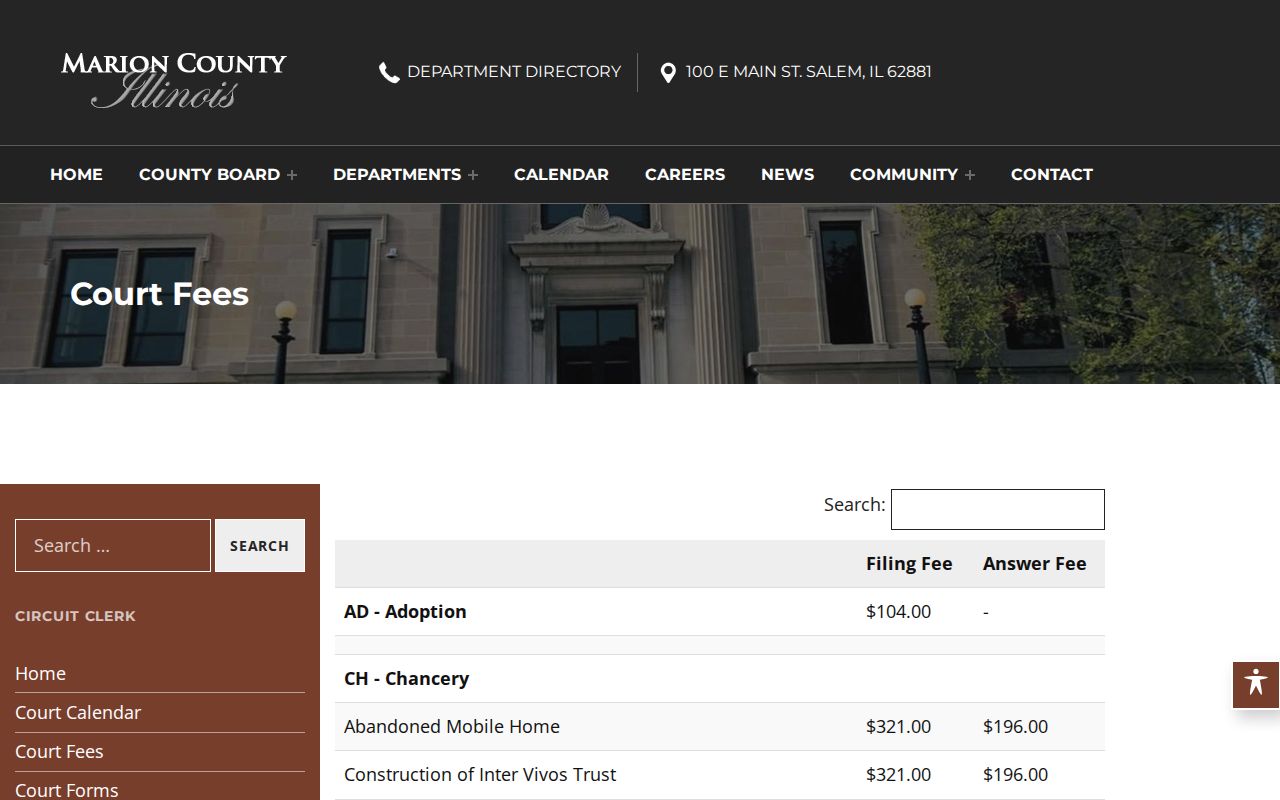The height and width of the screenshot is (800, 1280).
Task: Open the Departments menu
Action: [x=397, y=174]
